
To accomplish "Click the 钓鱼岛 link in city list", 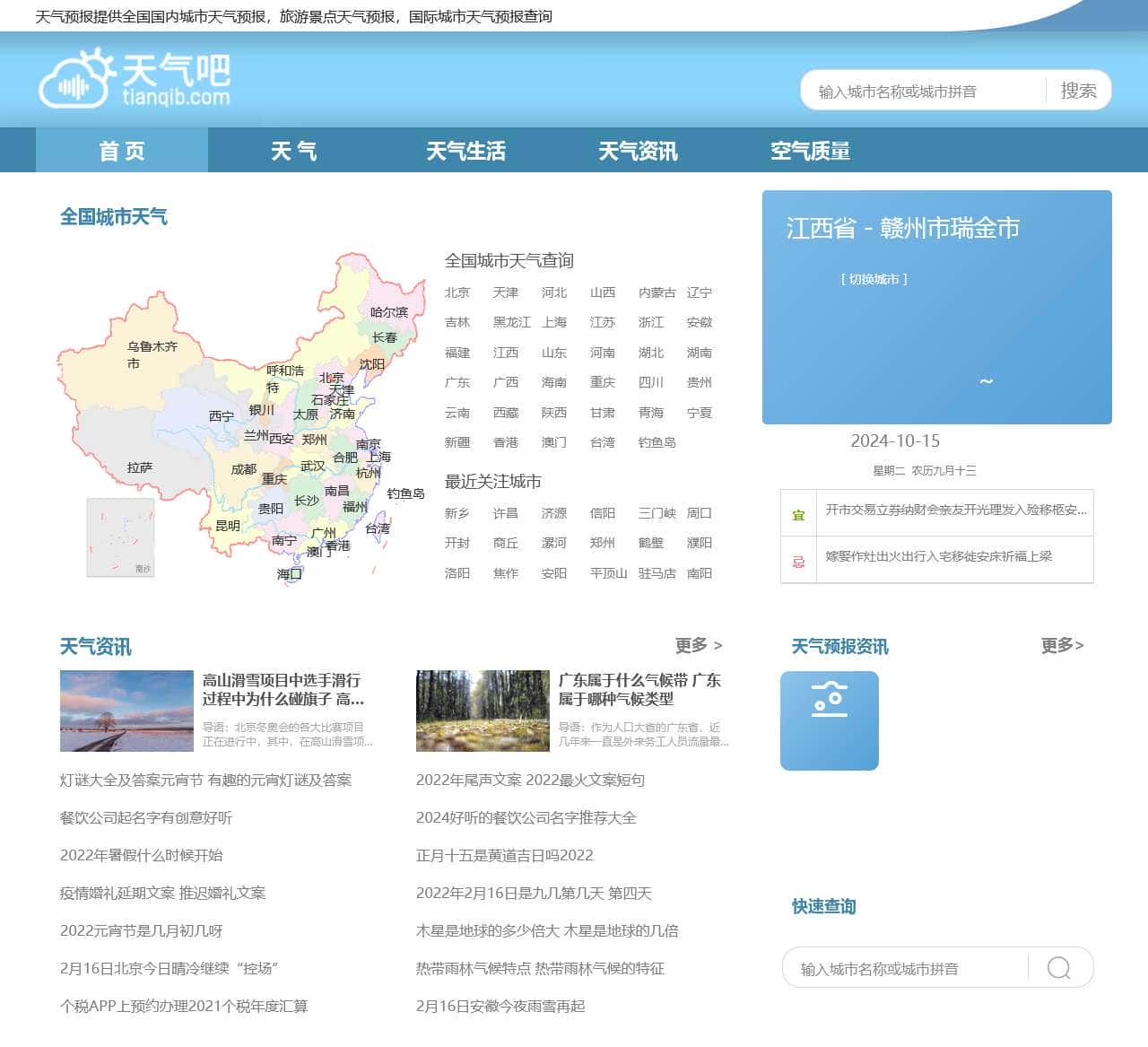I will [657, 441].
